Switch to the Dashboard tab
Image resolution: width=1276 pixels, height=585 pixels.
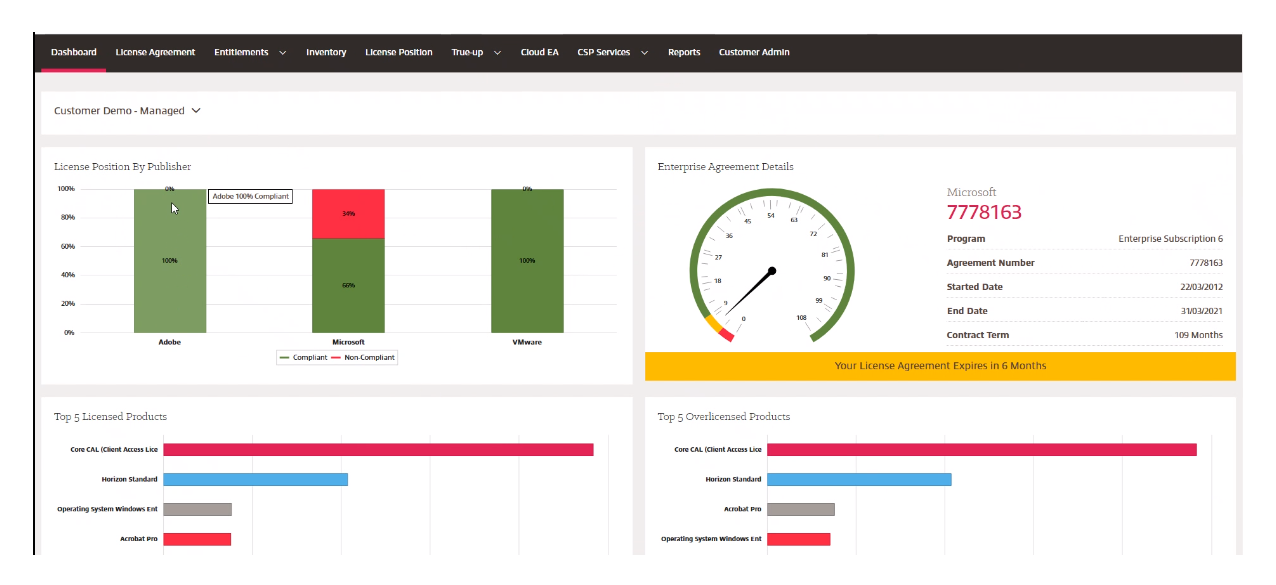72,52
